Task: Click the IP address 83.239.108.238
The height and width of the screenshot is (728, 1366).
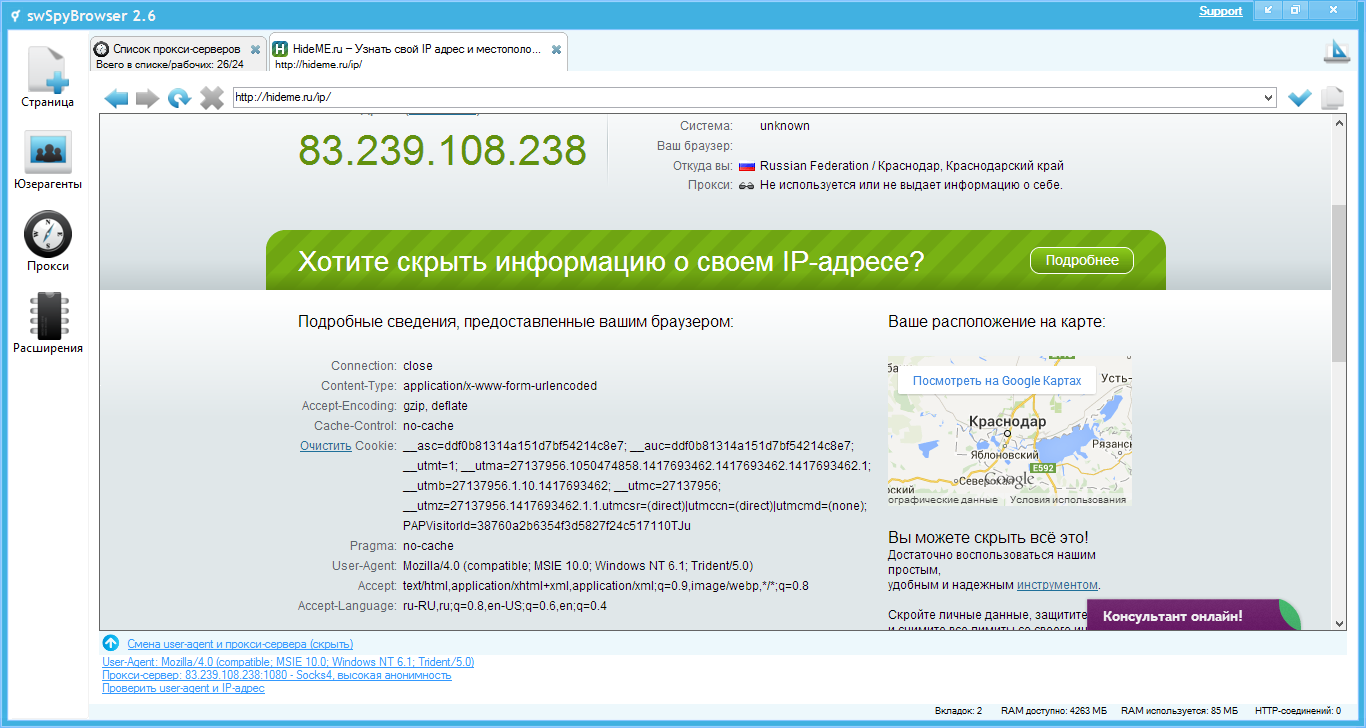Action: pos(442,151)
